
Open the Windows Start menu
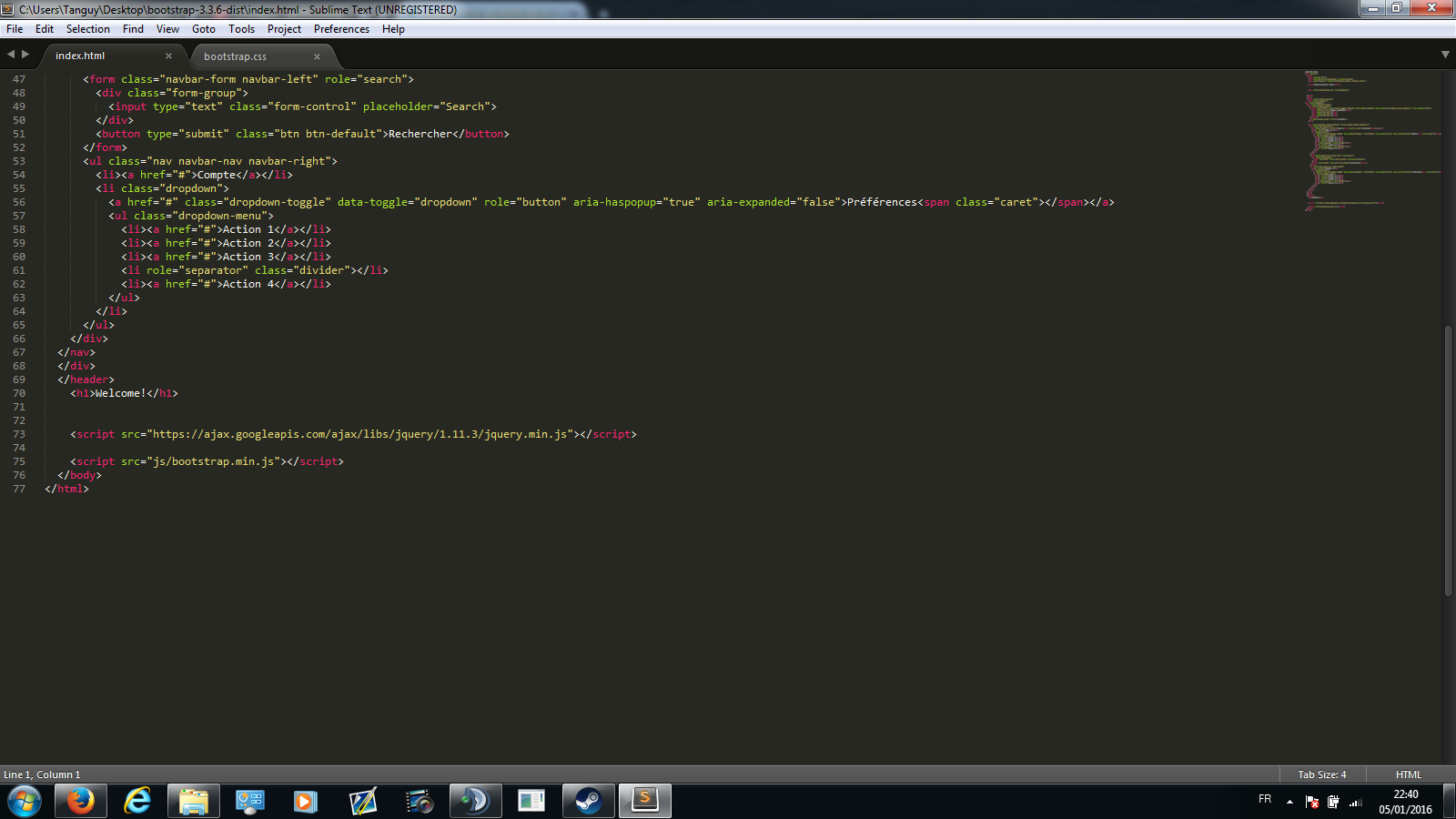(25, 801)
